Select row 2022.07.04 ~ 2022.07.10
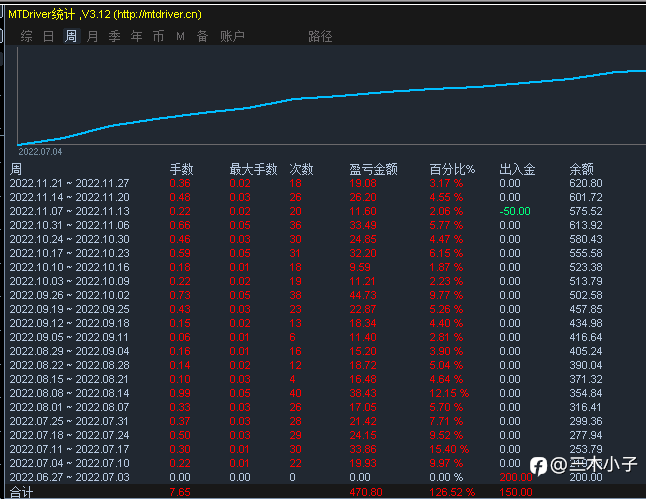646x499 pixels. point(306,463)
